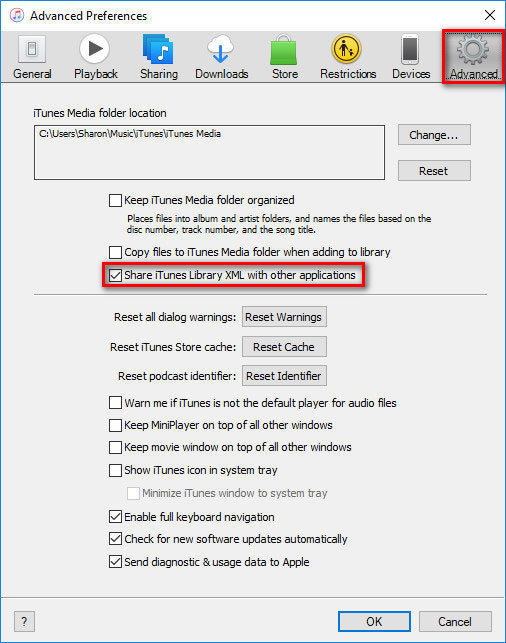The height and width of the screenshot is (643, 506).
Task: Click the Reset Cache button
Action: (x=284, y=347)
